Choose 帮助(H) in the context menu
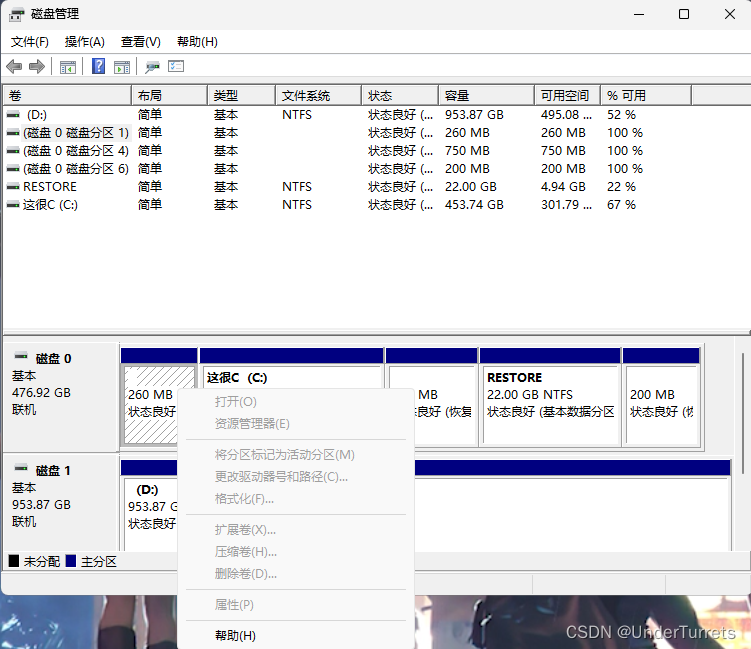The width and height of the screenshot is (751, 649). click(296, 636)
